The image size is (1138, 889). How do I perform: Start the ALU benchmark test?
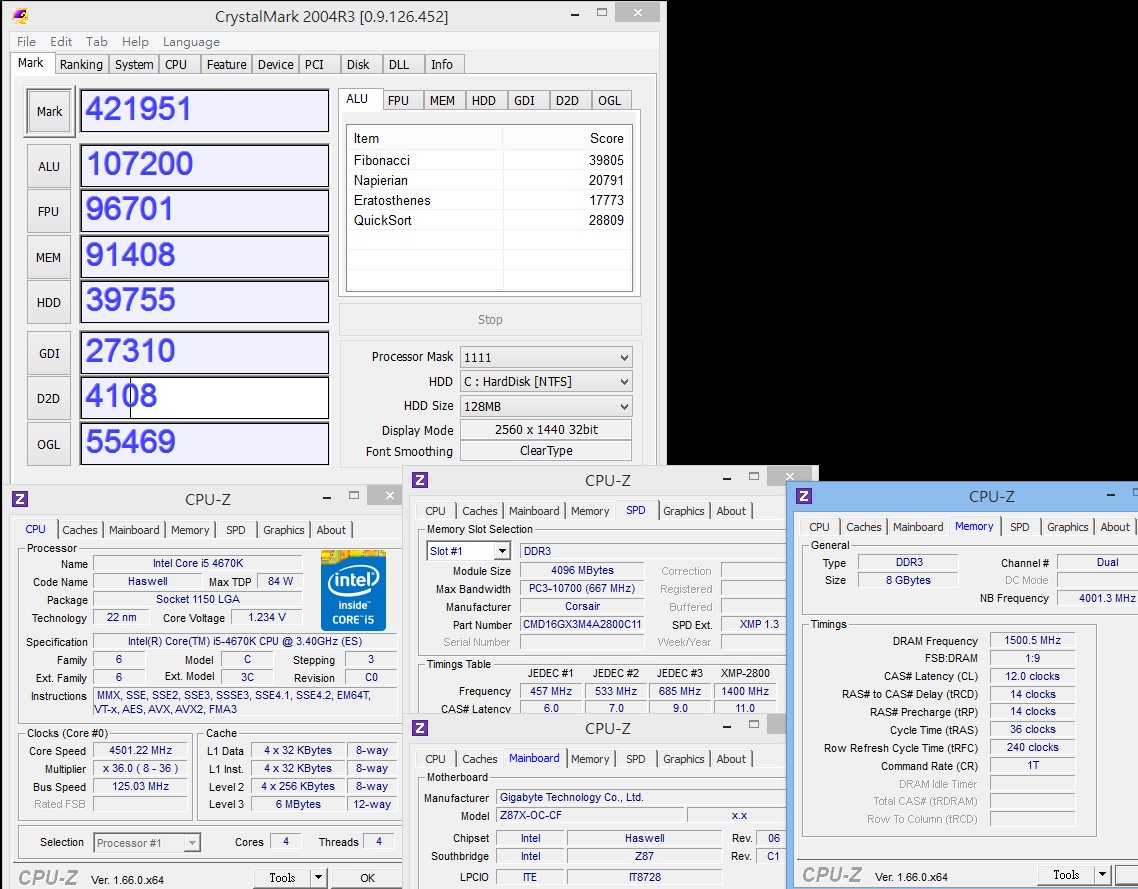pos(49,167)
